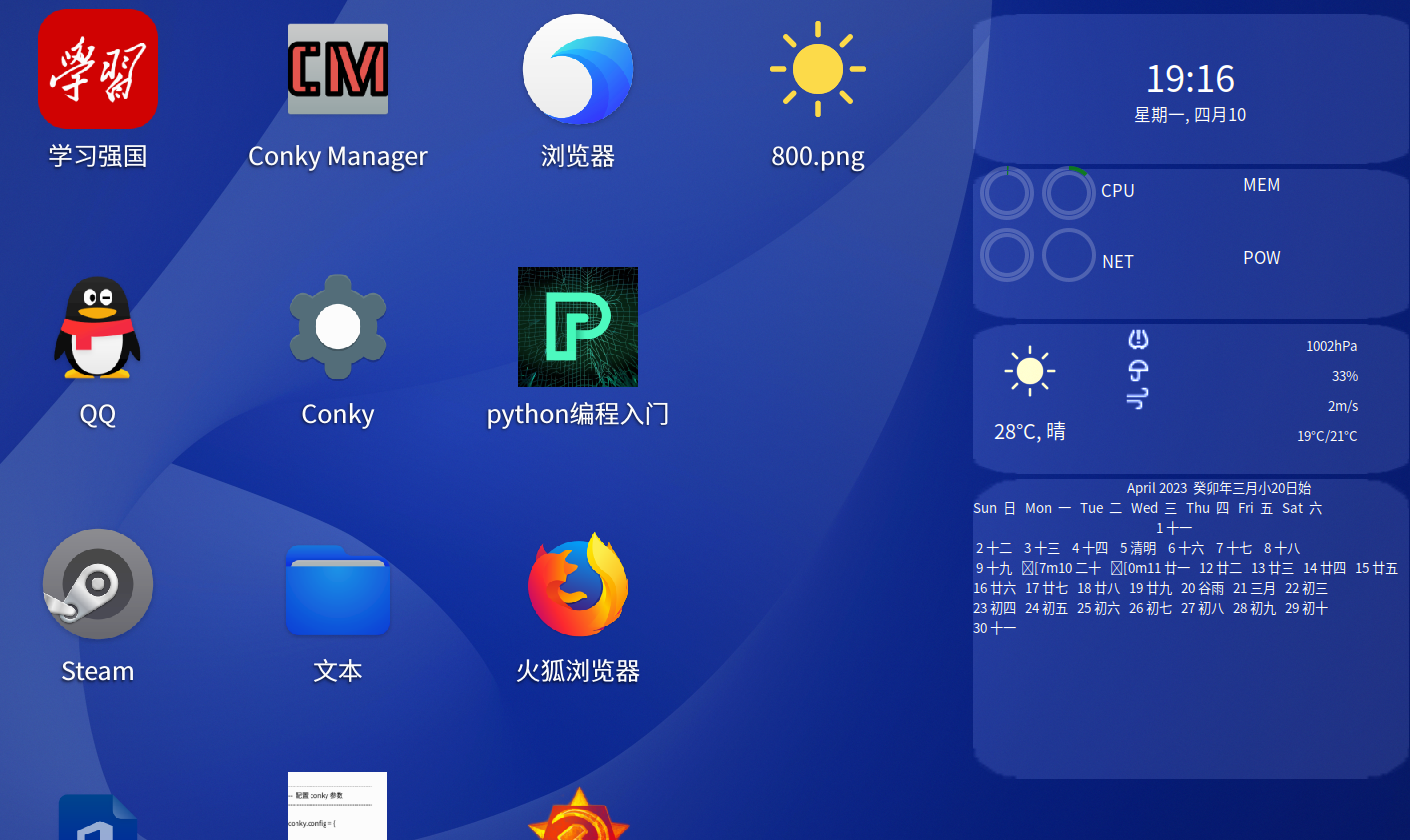This screenshot has width=1410, height=840.
Task: Open the Conky gear icon
Action: point(337,327)
